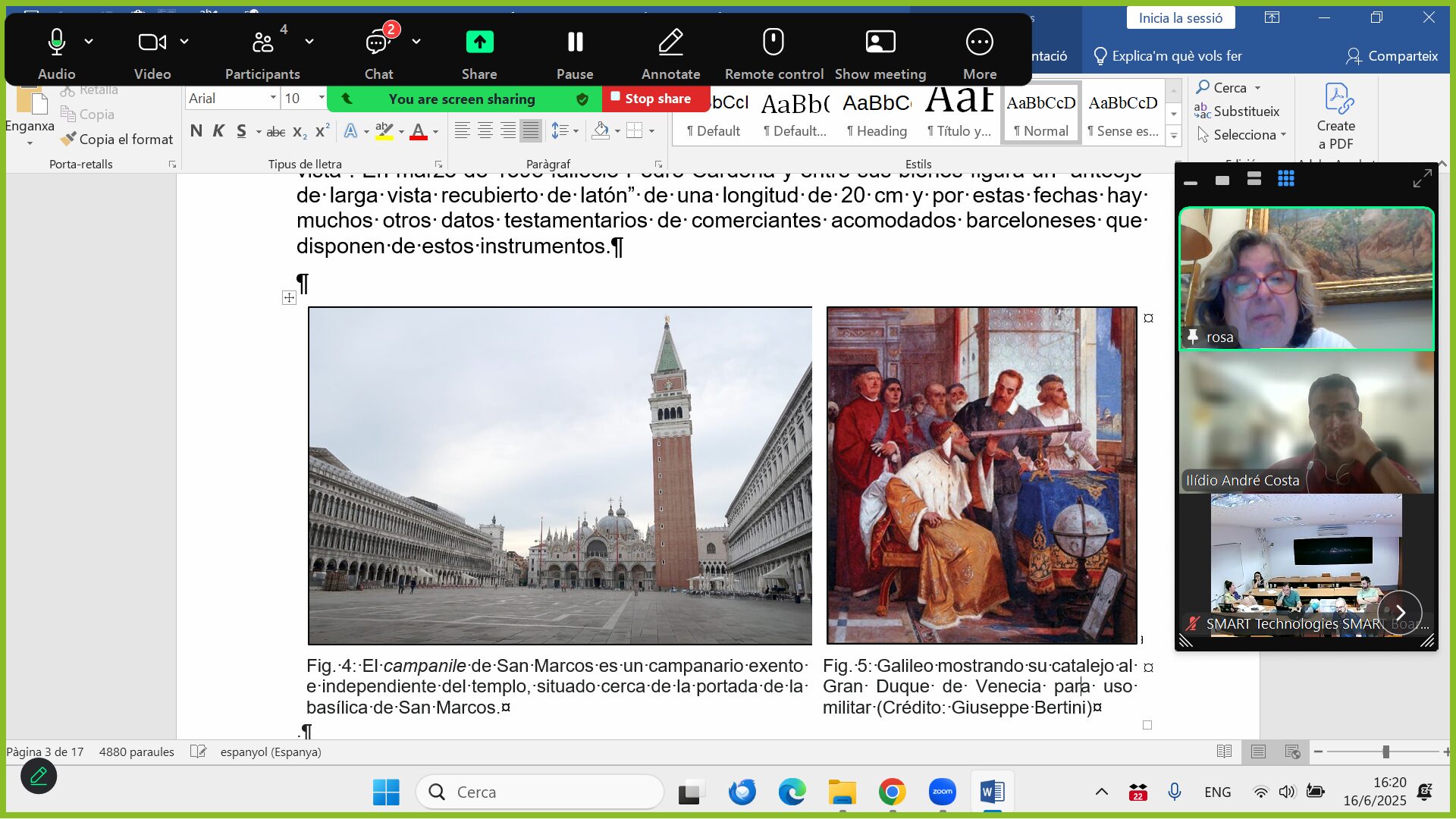Click espanyol (Espanya) language indicator
This screenshot has width=1456, height=819.
coord(271,752)
